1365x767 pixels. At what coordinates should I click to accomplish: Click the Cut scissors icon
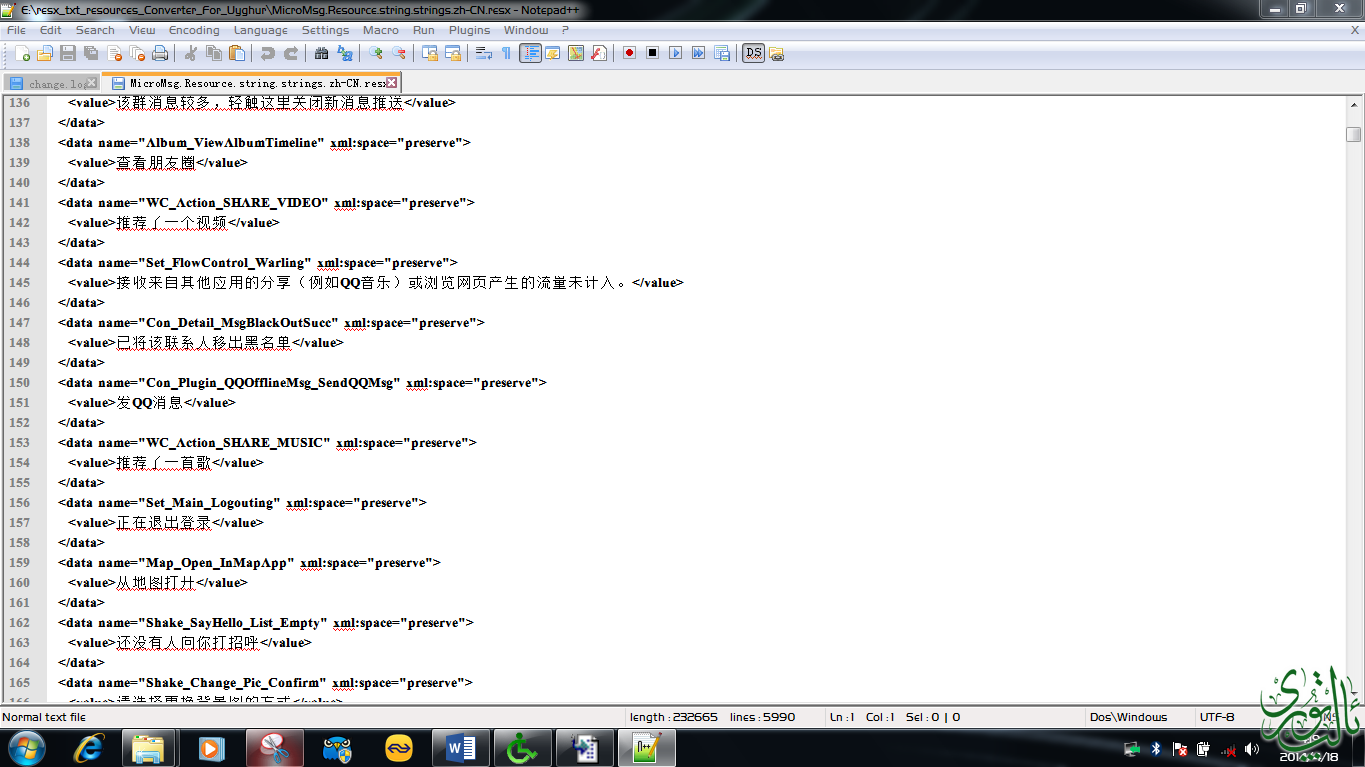[x=190, y=53]
